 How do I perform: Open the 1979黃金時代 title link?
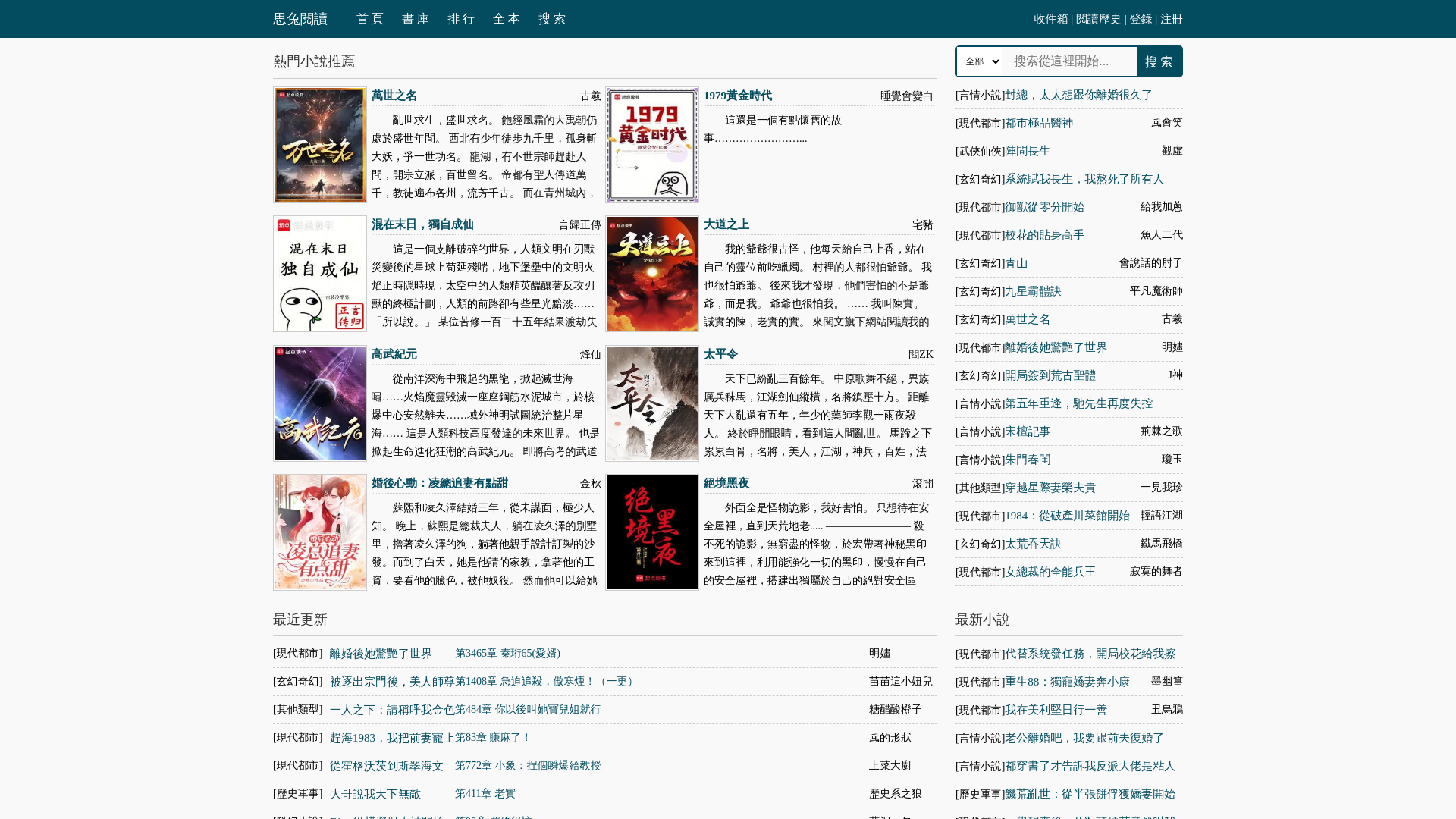[738, 96]
